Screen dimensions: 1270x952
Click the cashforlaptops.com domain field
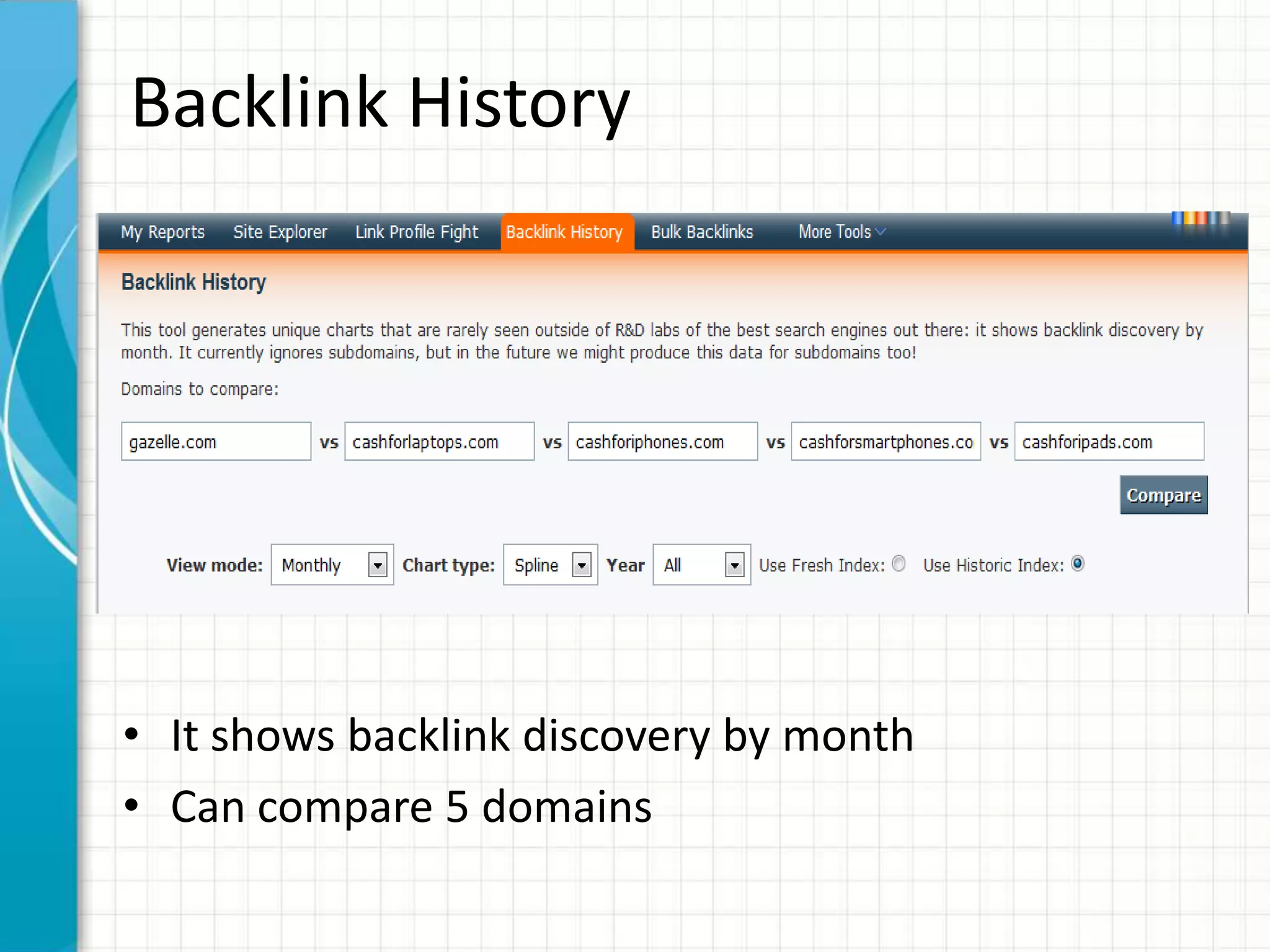point(439,441)
